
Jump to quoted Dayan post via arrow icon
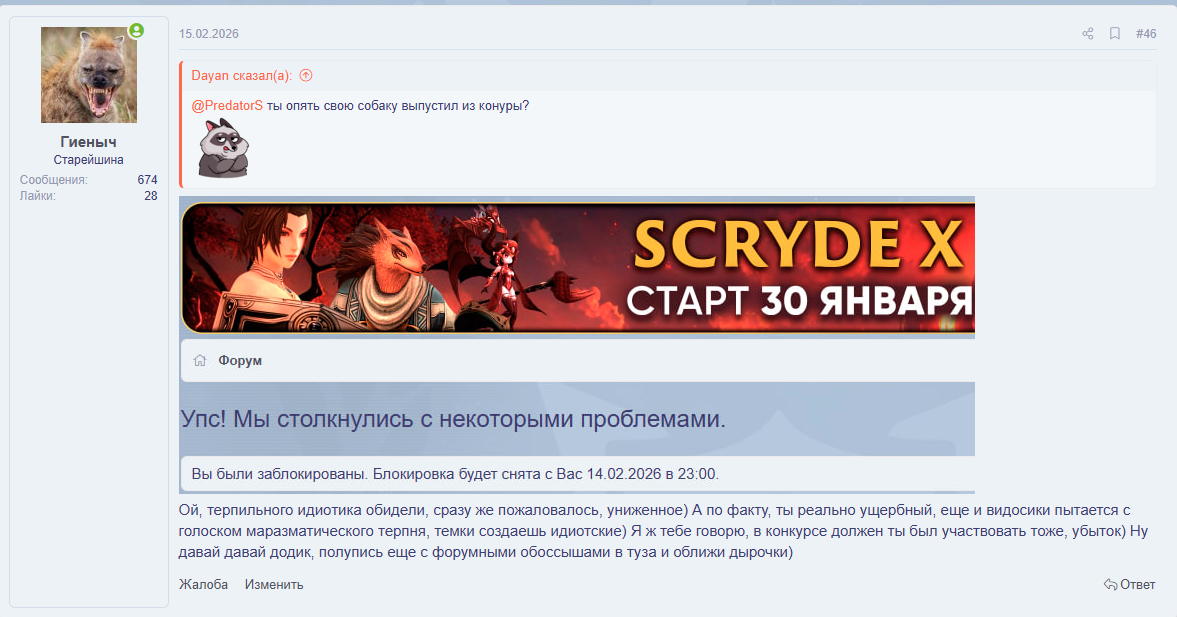point(306,75)
